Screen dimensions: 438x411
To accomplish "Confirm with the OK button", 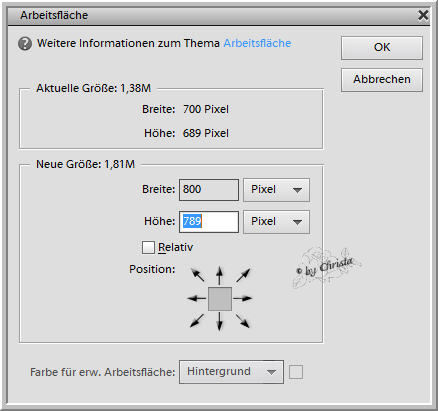I will [x=382, y=48].
